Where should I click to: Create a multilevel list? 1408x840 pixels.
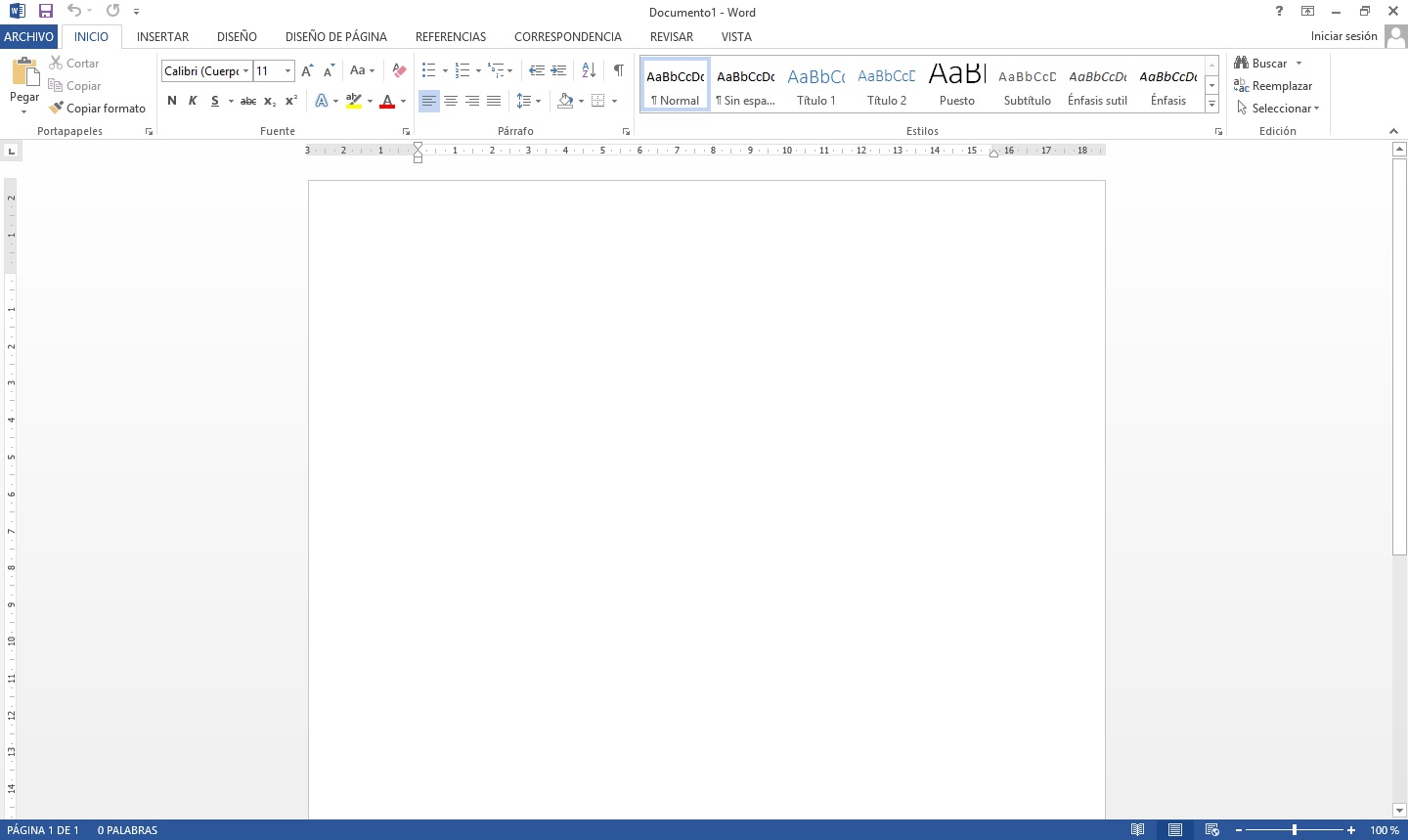[496, 70]
